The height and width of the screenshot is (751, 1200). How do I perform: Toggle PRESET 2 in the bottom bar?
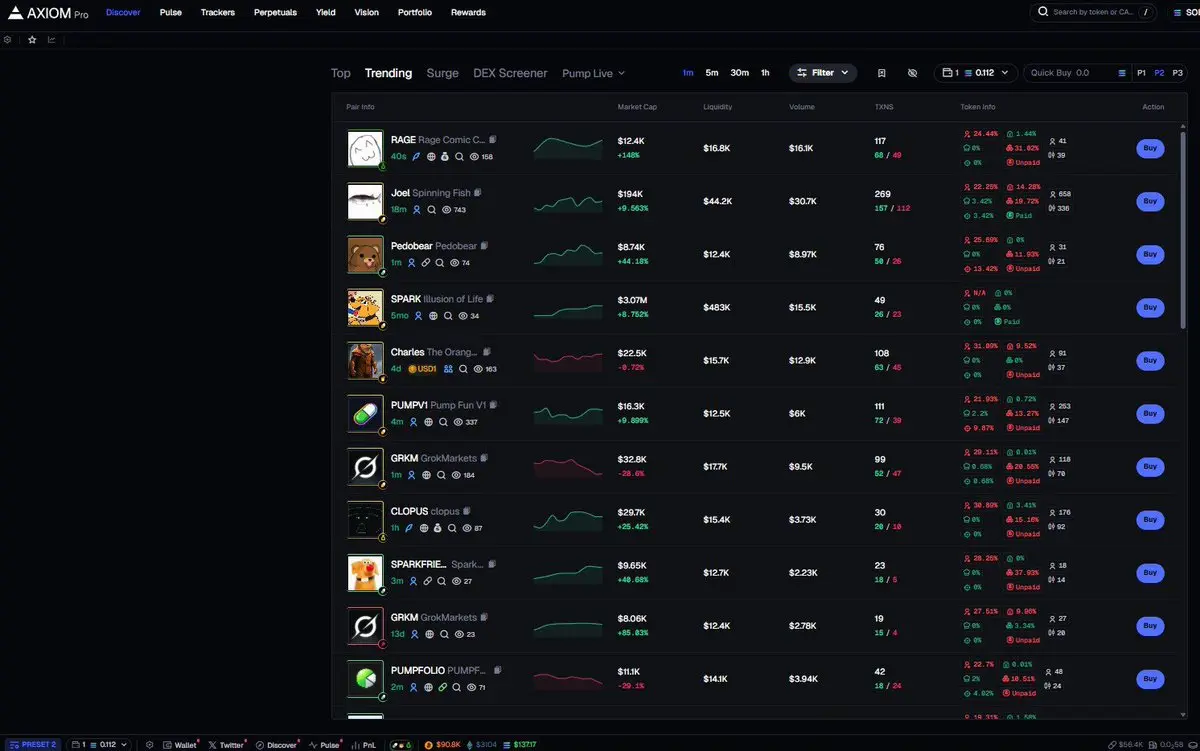point(32,745)
